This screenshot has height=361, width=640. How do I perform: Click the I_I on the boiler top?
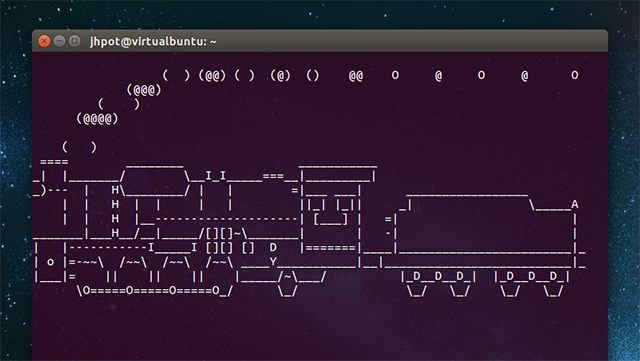click(216, 176)
